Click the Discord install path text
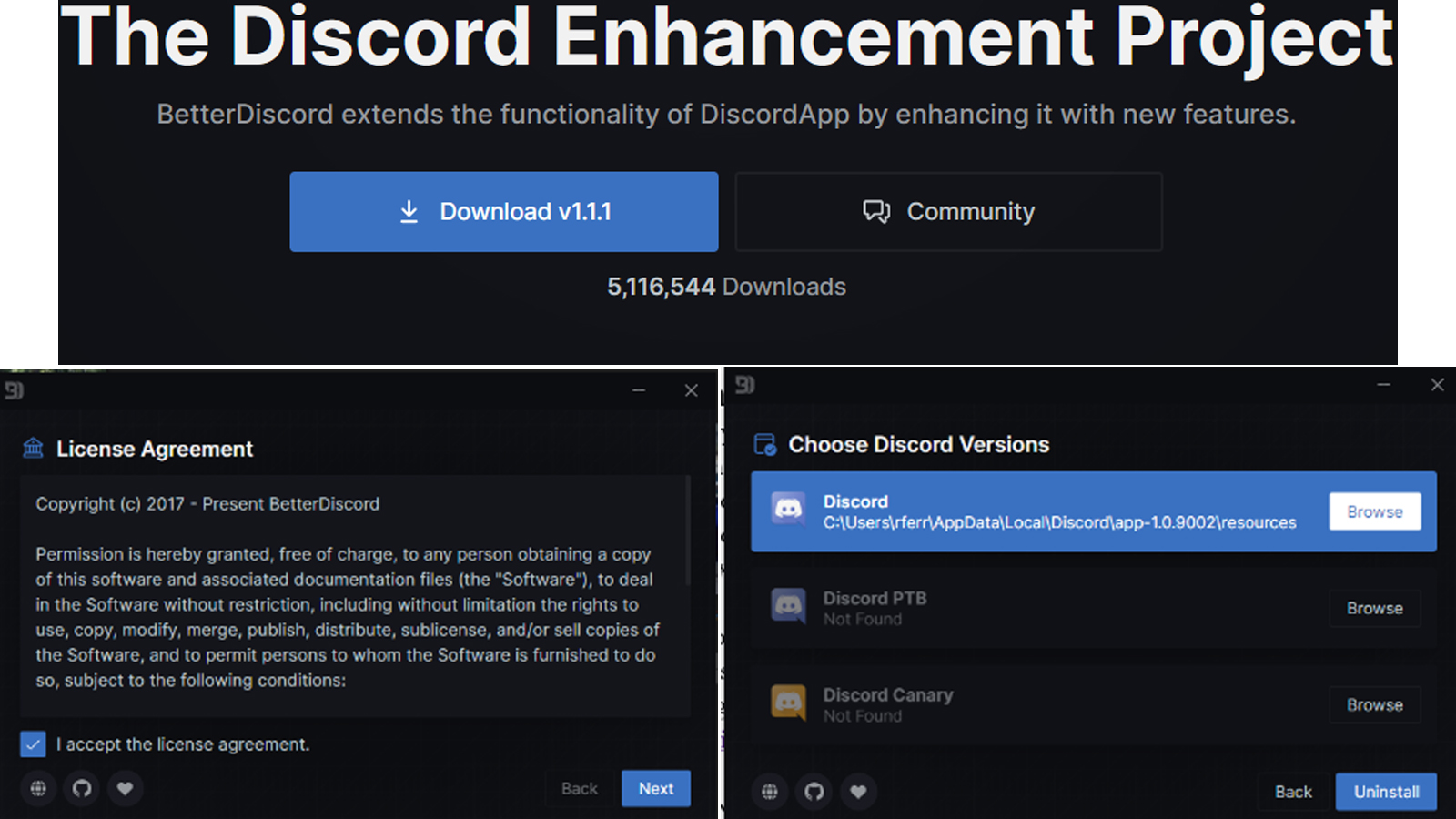This screenshot has width=1456, height=819. pyautogui.click(x=1059, y=522)
